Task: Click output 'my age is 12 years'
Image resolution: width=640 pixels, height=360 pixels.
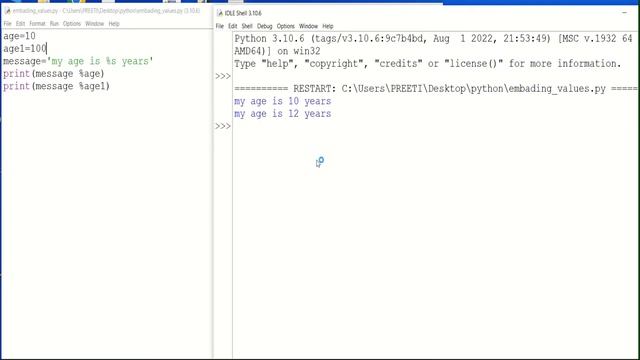Action: [x=282, y=114]
